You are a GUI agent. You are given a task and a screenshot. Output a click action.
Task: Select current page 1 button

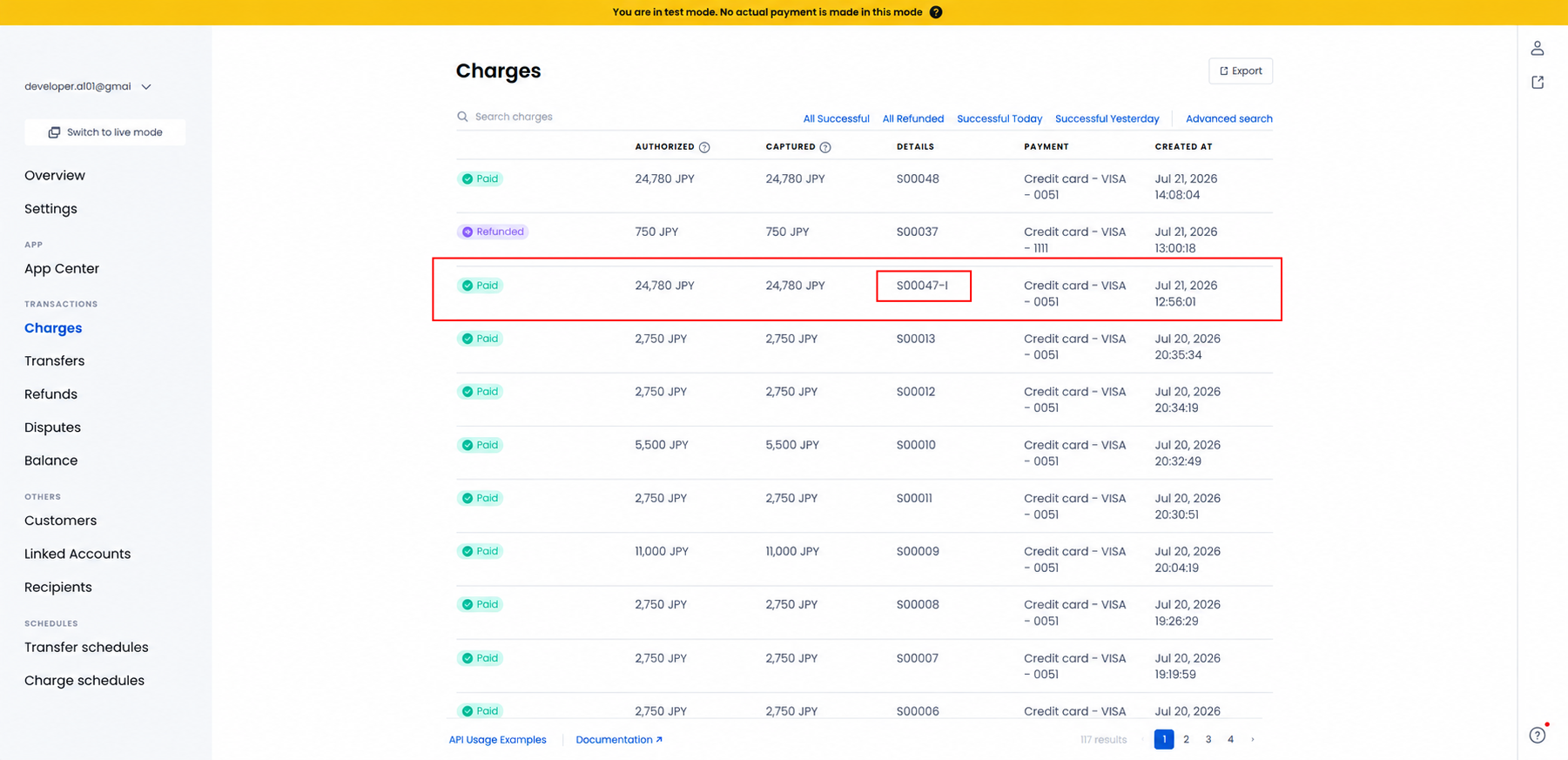point(1164,739)
